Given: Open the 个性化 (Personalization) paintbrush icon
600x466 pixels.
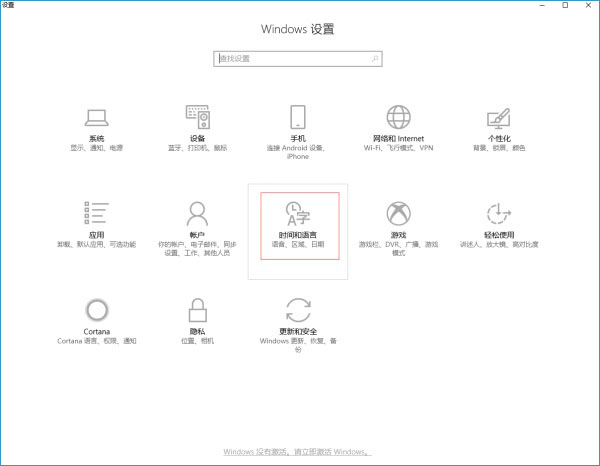Looking at the screenshot, I should [x=499, y=118].
